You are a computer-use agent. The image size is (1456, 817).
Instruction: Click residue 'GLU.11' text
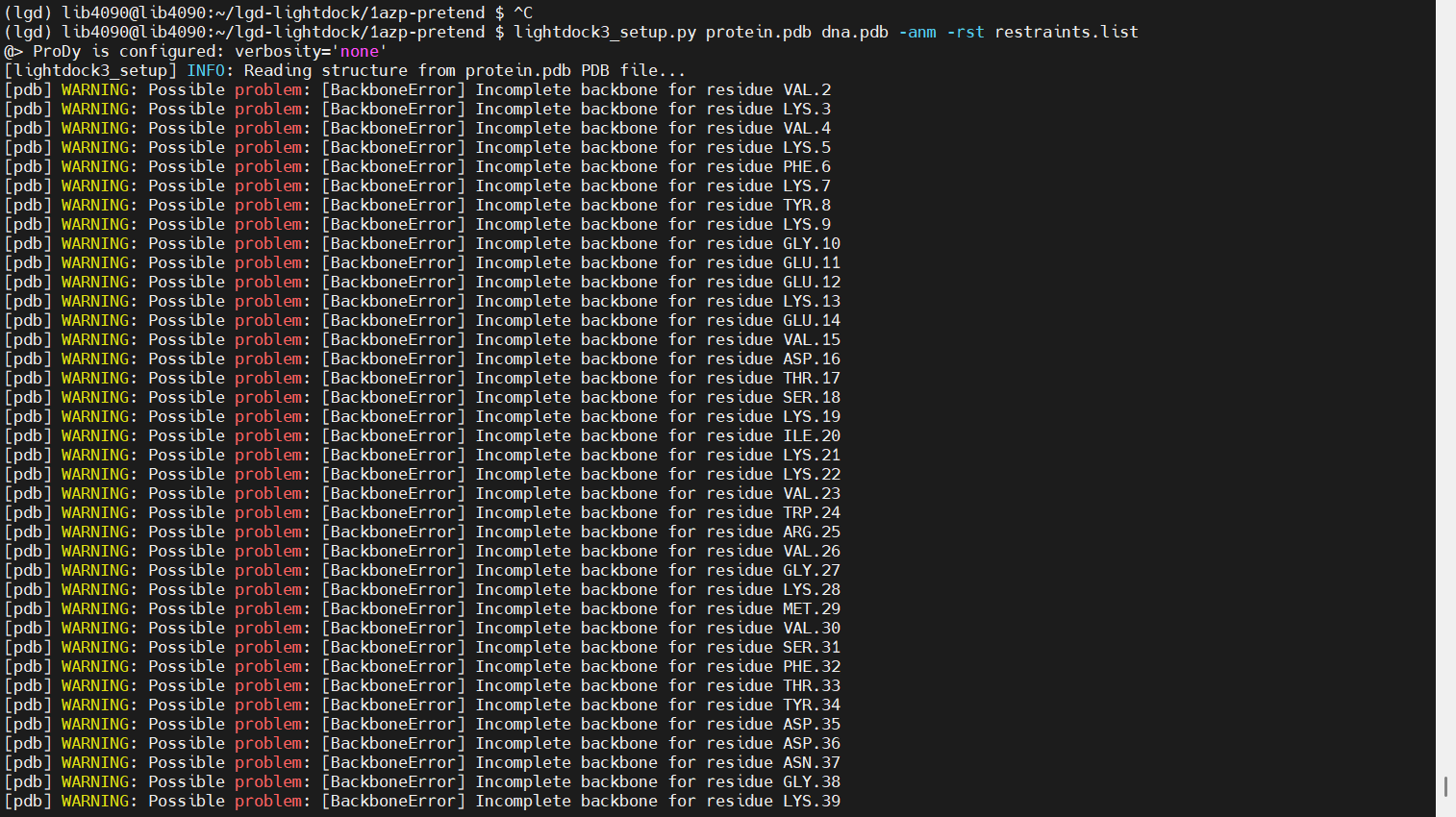click(812, 262)
